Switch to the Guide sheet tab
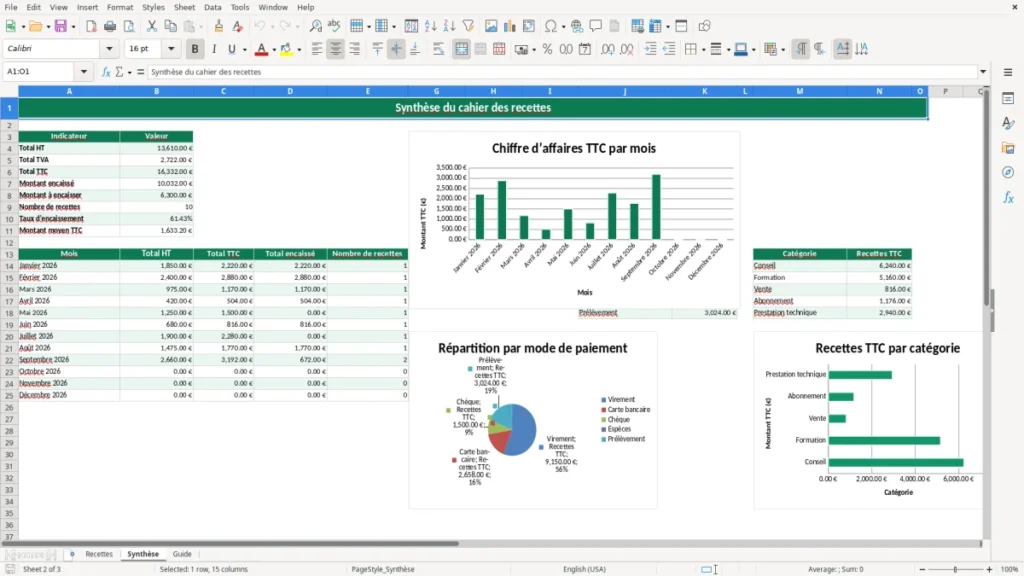This screenshot has width=1024, height=576. point(182,554)
